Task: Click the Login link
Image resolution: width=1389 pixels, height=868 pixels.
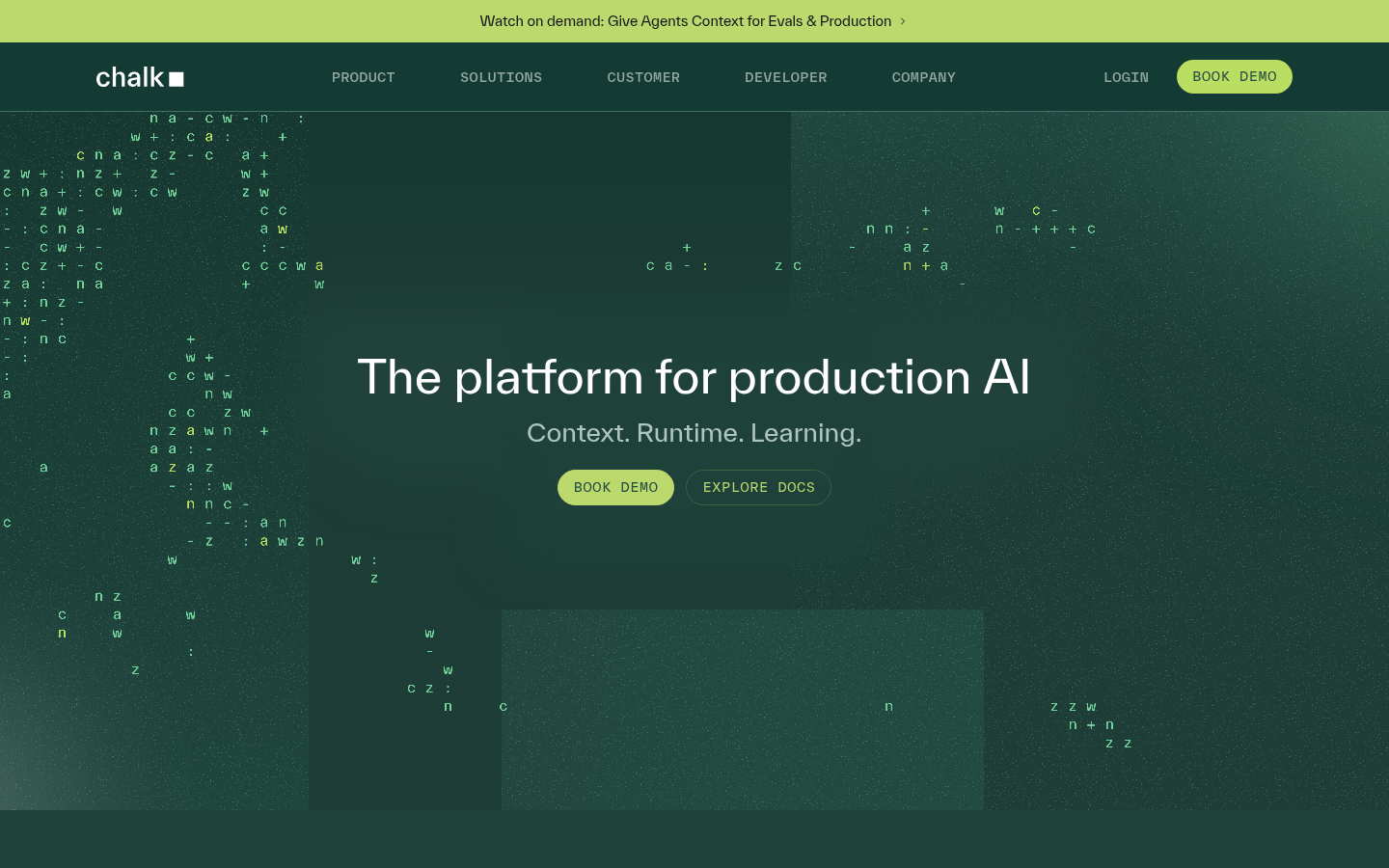Action: [x=1126, y=77]
